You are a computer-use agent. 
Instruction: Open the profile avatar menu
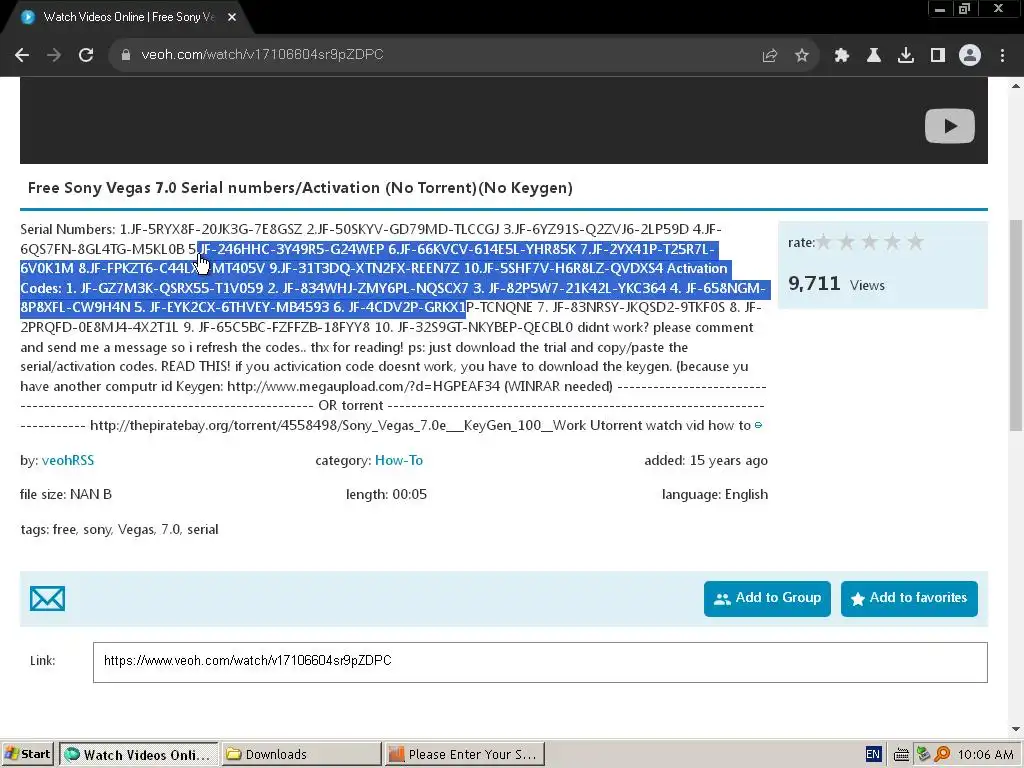tap(970, 56)
